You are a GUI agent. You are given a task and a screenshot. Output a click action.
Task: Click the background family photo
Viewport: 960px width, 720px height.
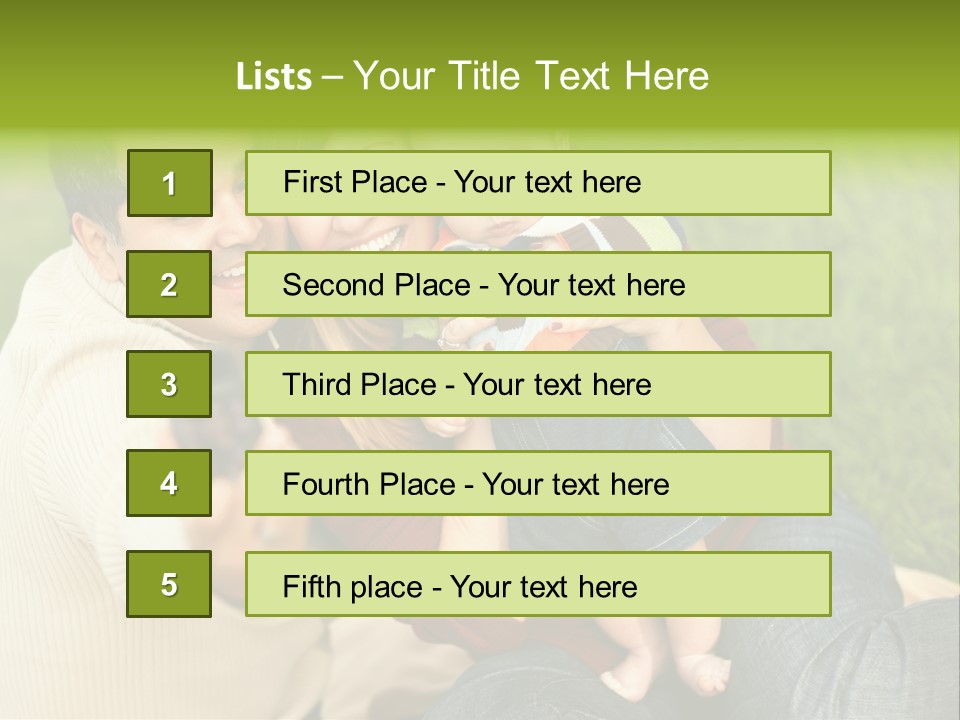[x=480, y=667]
